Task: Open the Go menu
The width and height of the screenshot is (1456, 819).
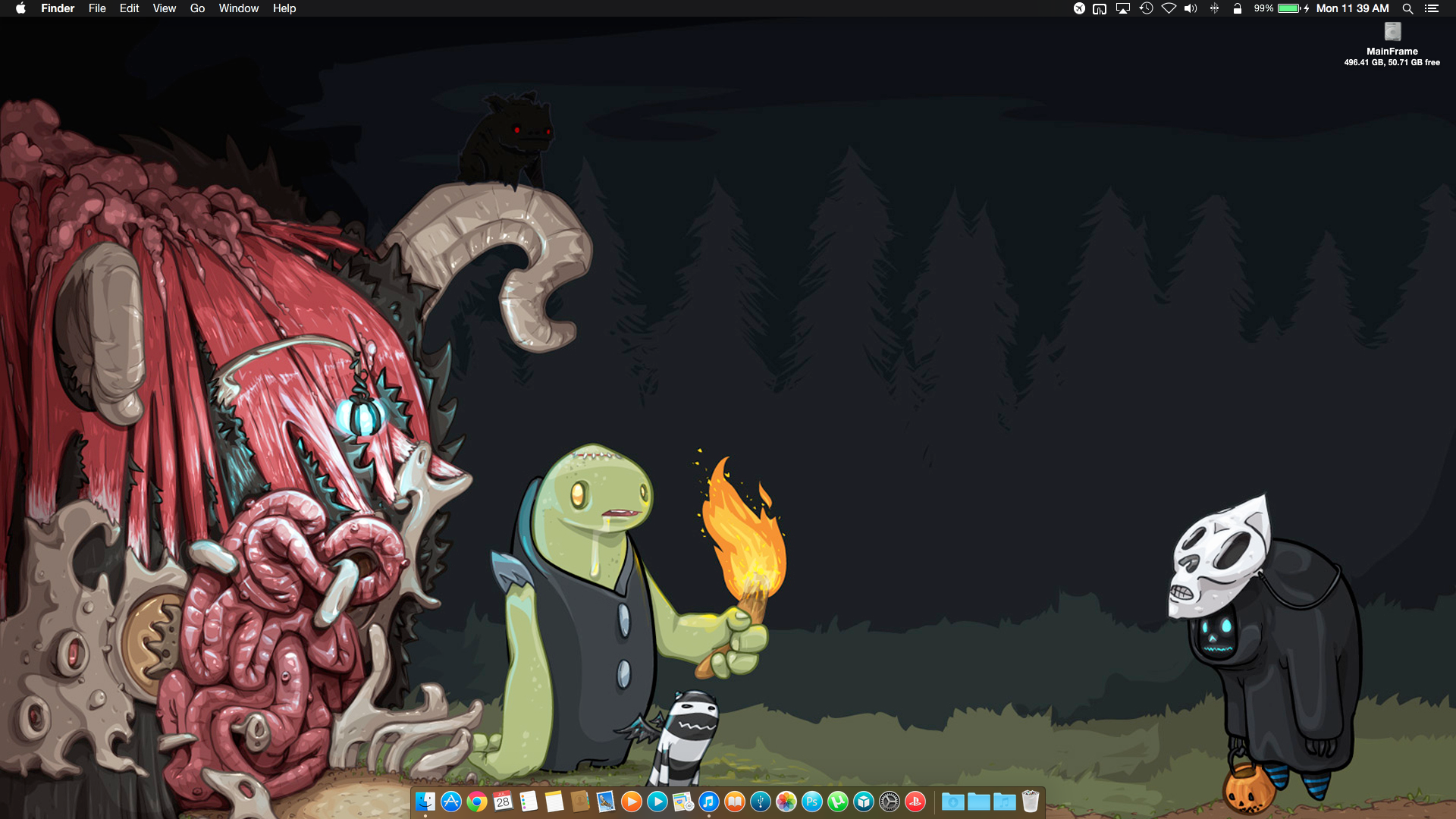Action: point(197,8)
